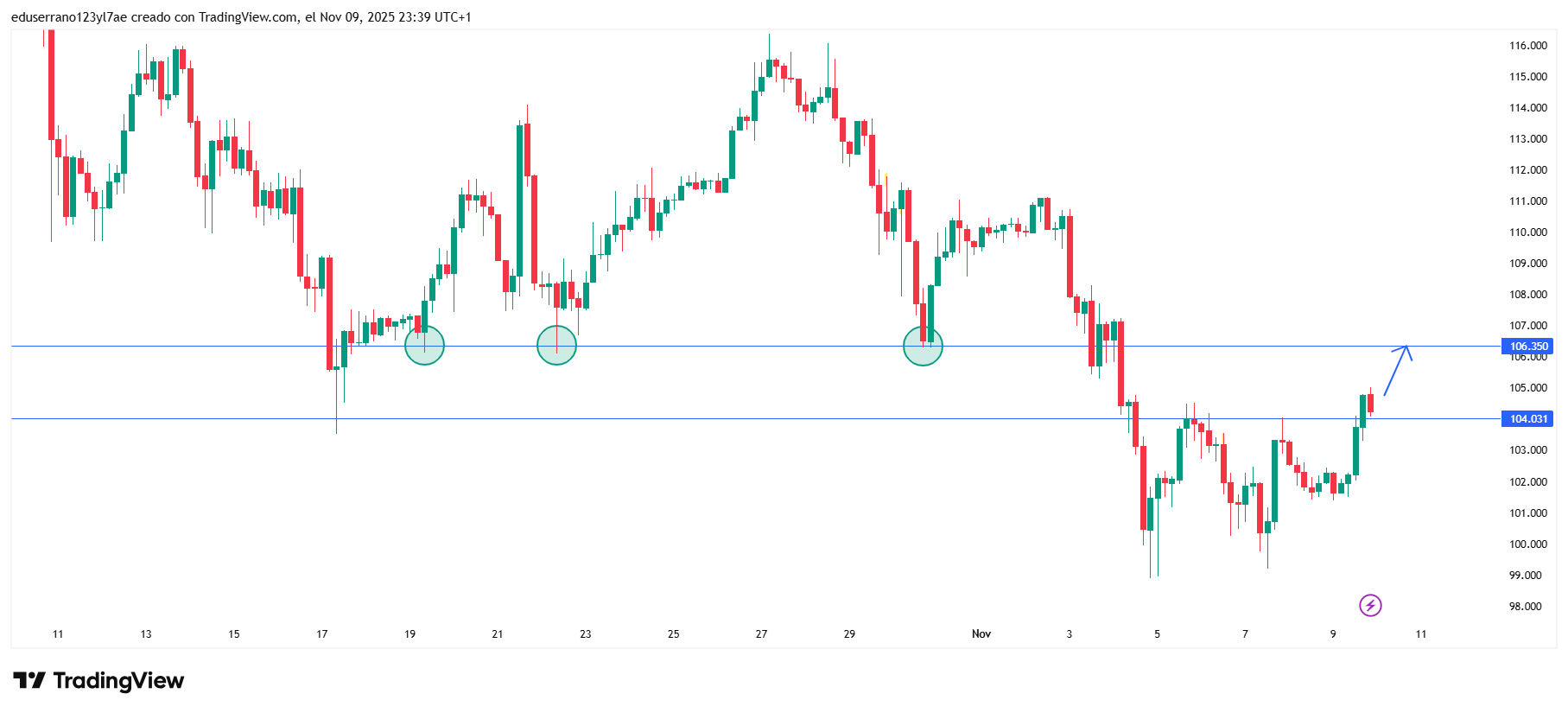Click the purple lightning bolt icon

coord(1370,605)
